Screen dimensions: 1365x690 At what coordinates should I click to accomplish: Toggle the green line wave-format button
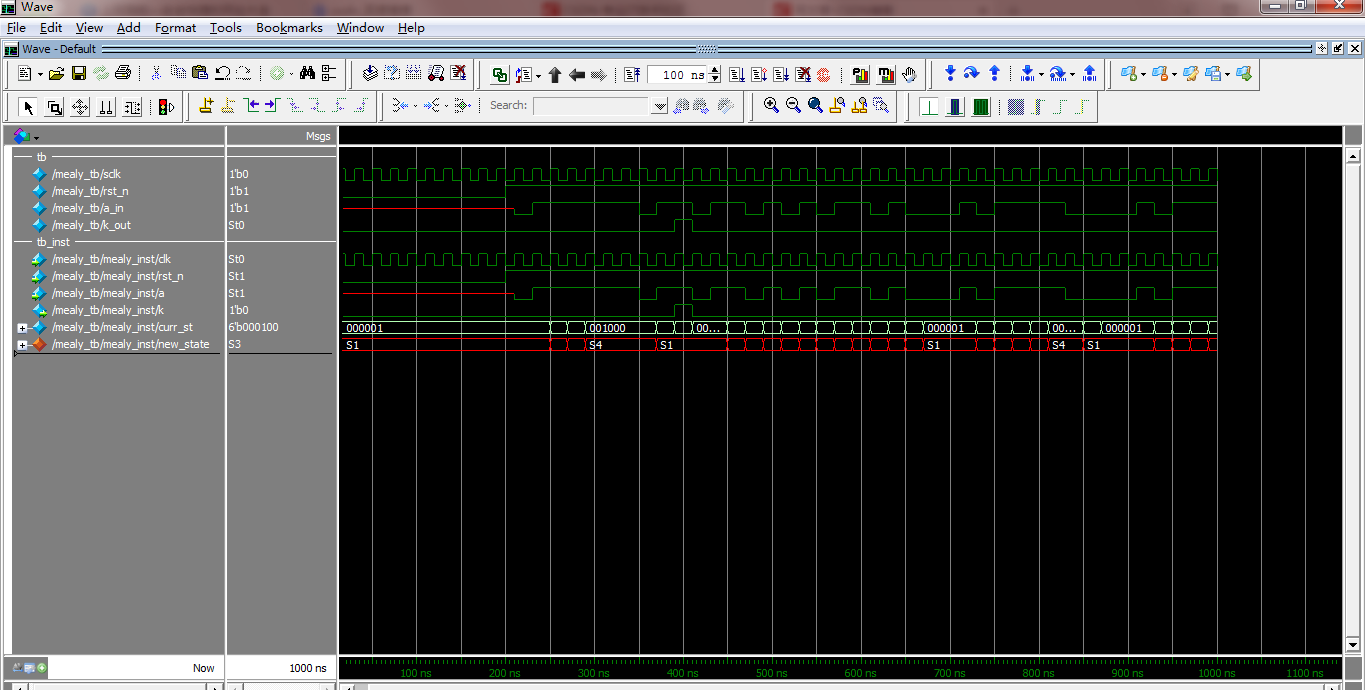(x=929, y=106)
